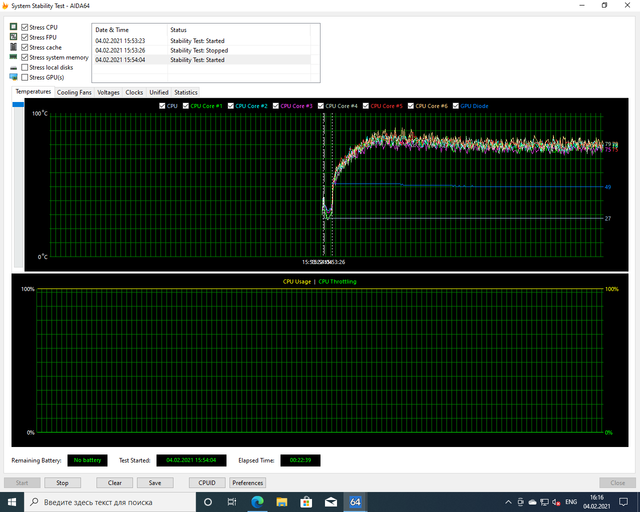Click the AIDA64 flame icon in title bar
Viewport: 640px width, 512px height.
tap(5, 6)
